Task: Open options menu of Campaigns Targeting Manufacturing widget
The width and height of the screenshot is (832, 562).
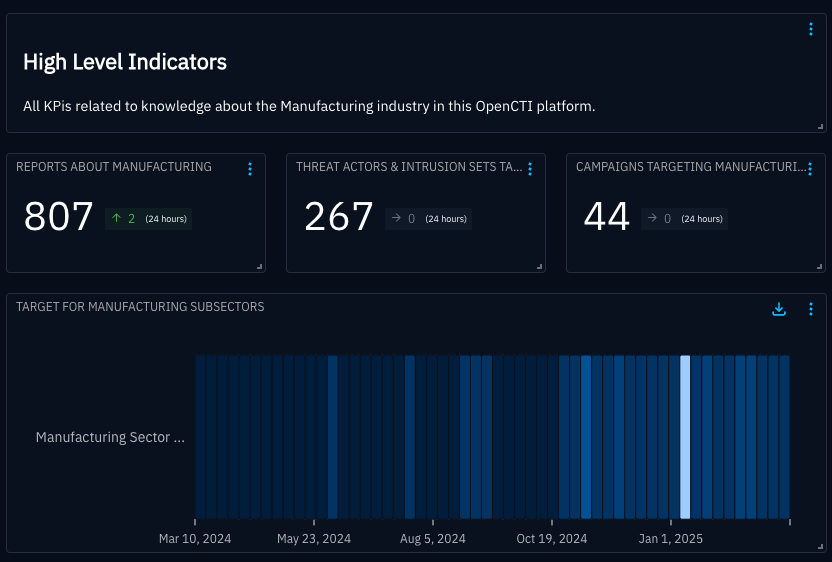Action: tap(810, 169)
